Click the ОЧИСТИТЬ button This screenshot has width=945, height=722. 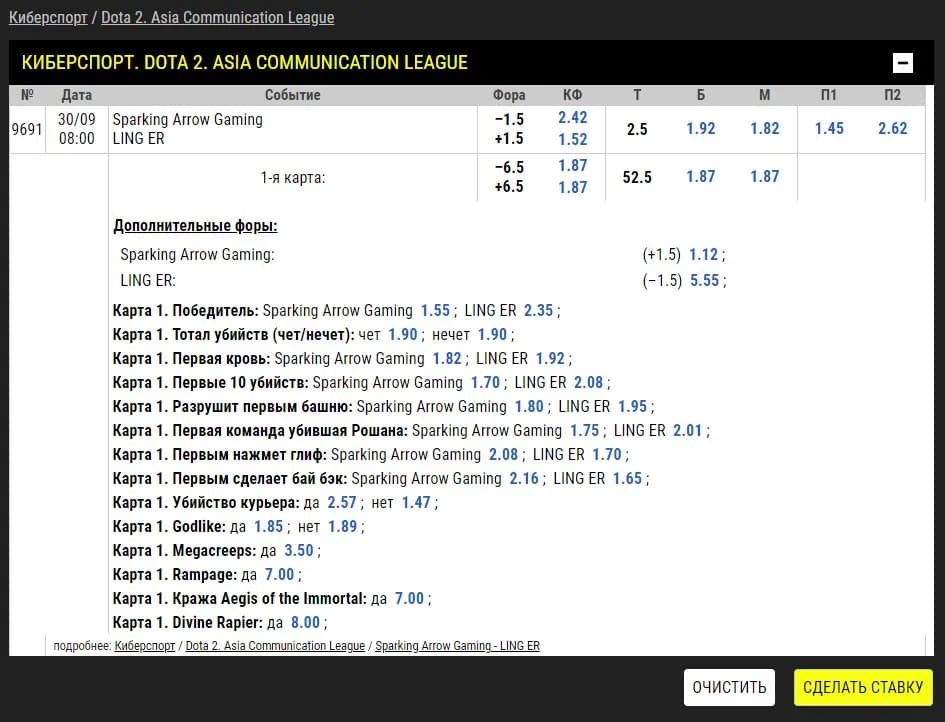[729, 687]
